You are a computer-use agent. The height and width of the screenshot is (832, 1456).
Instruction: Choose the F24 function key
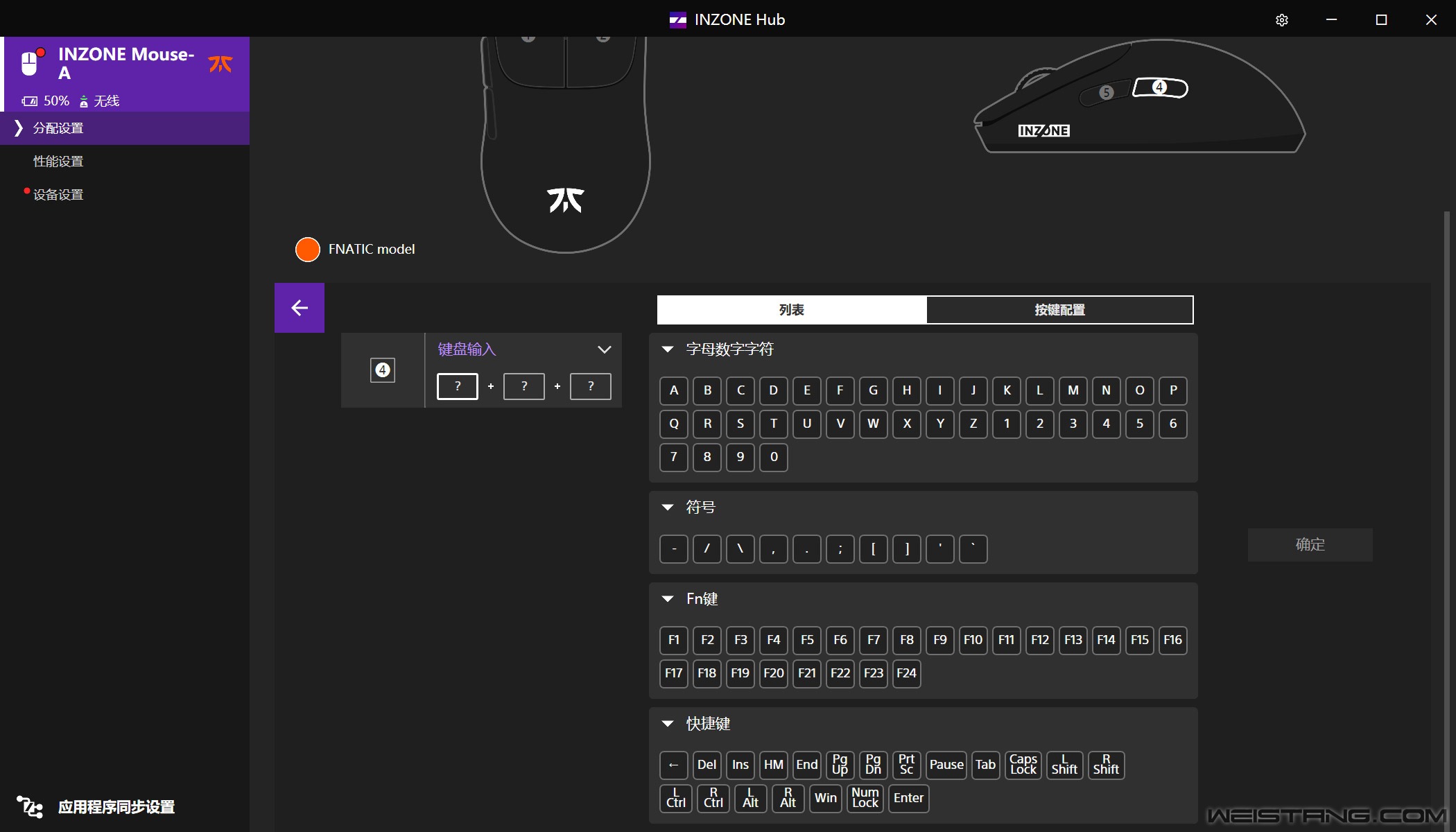click(x=907, y=673)
